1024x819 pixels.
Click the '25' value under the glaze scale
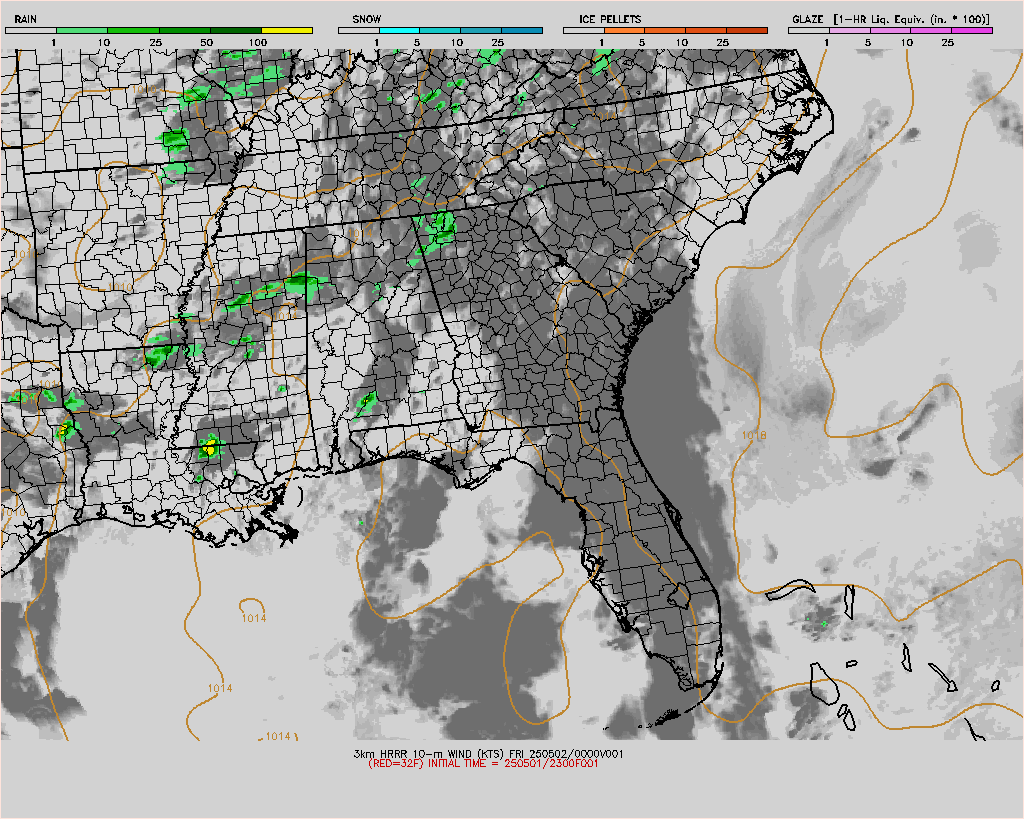click(x=948, y=42)
